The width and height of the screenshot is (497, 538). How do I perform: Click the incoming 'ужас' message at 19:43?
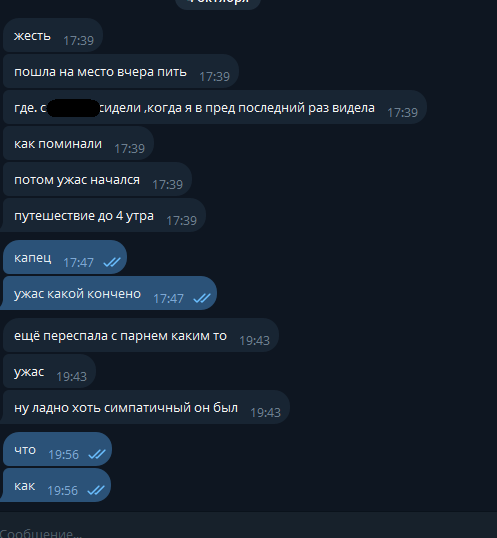(x=49, y=371)
